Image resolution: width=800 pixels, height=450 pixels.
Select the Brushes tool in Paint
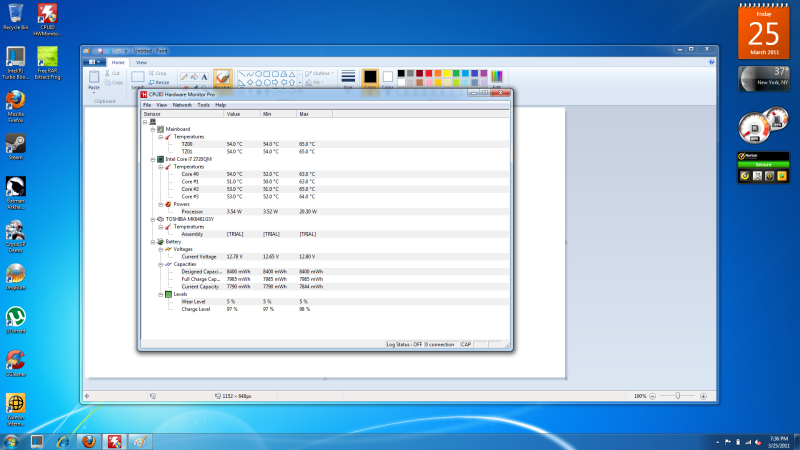[x=222, y=79]
